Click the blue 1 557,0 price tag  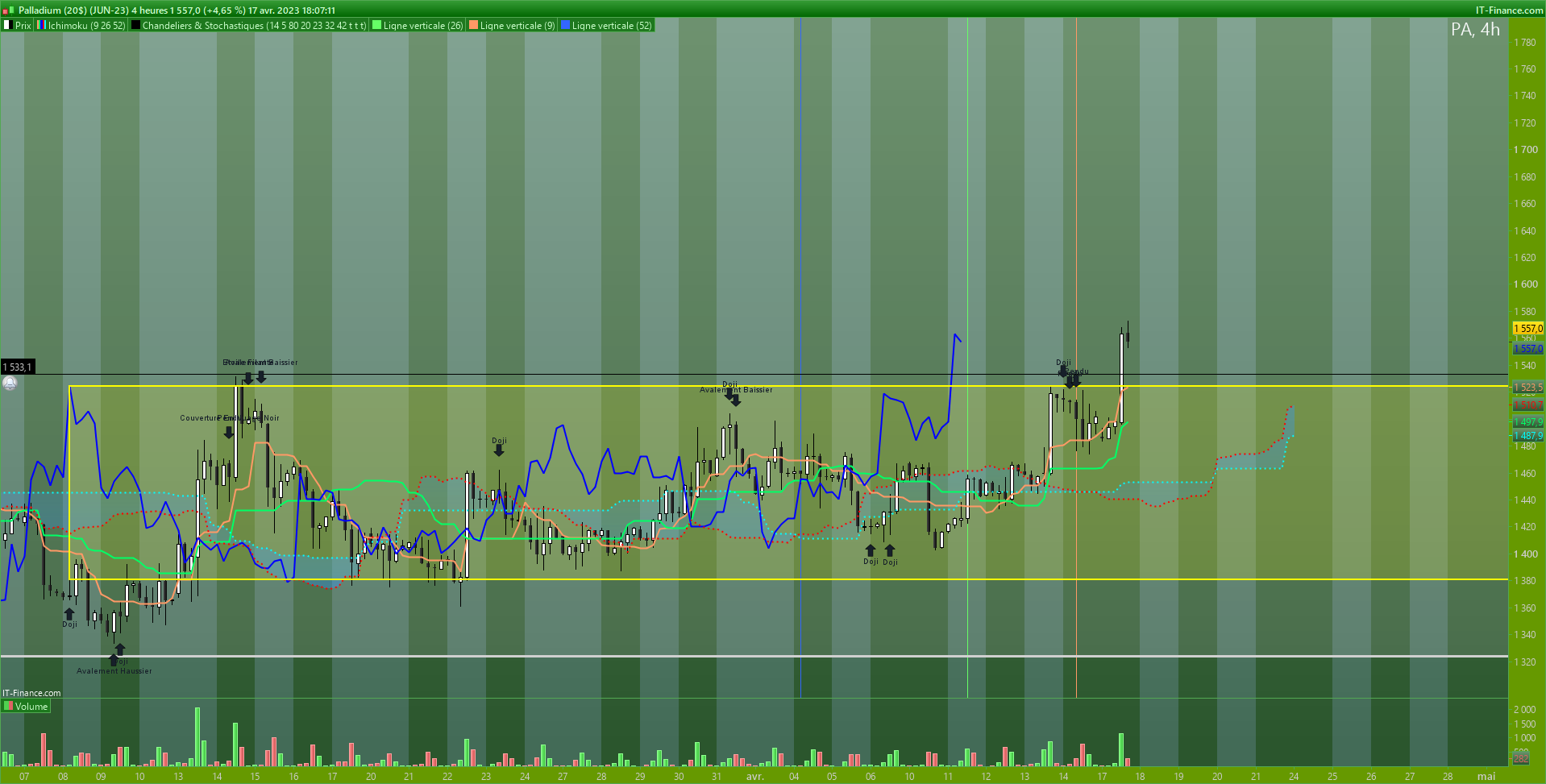click(x=1528, y=349)
